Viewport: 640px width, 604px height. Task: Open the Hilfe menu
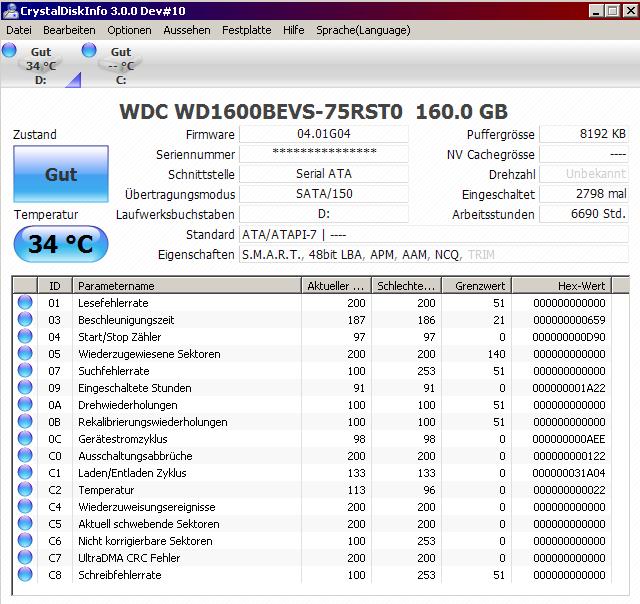(293, 30)
